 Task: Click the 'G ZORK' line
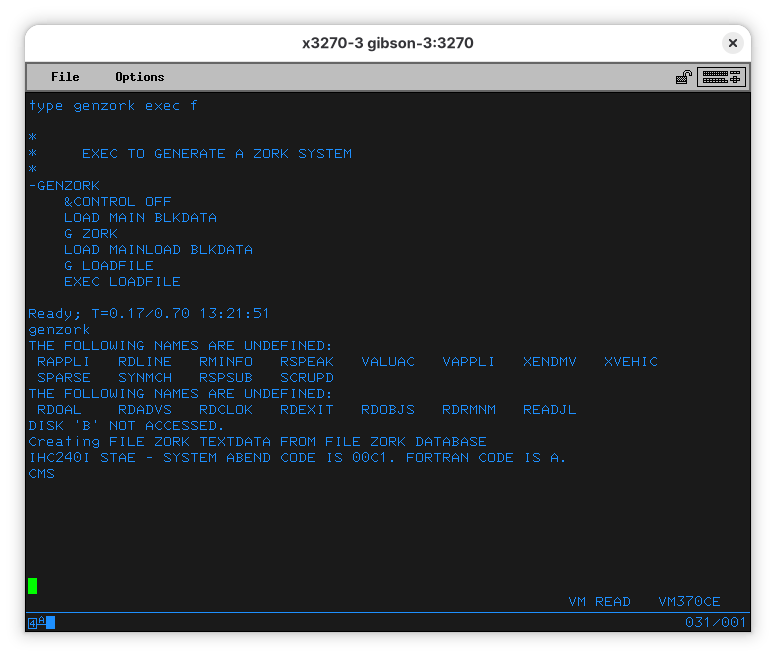[91, 234]
